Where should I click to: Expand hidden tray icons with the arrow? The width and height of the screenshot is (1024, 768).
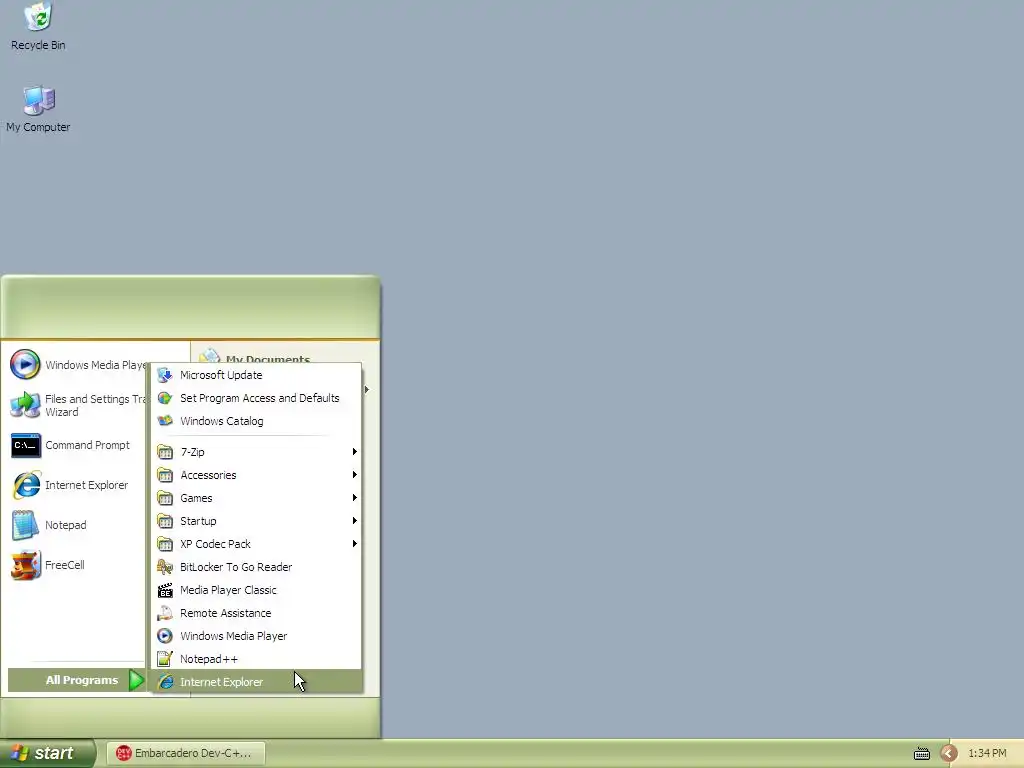[949, 753]
